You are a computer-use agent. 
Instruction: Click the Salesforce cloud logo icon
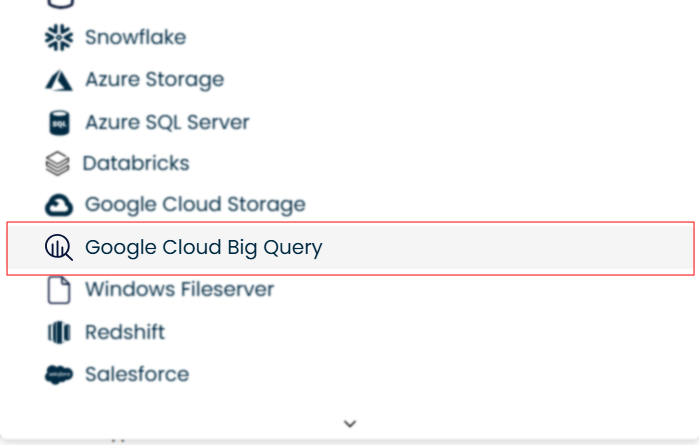pyautogui.click(x=60, y=375)
